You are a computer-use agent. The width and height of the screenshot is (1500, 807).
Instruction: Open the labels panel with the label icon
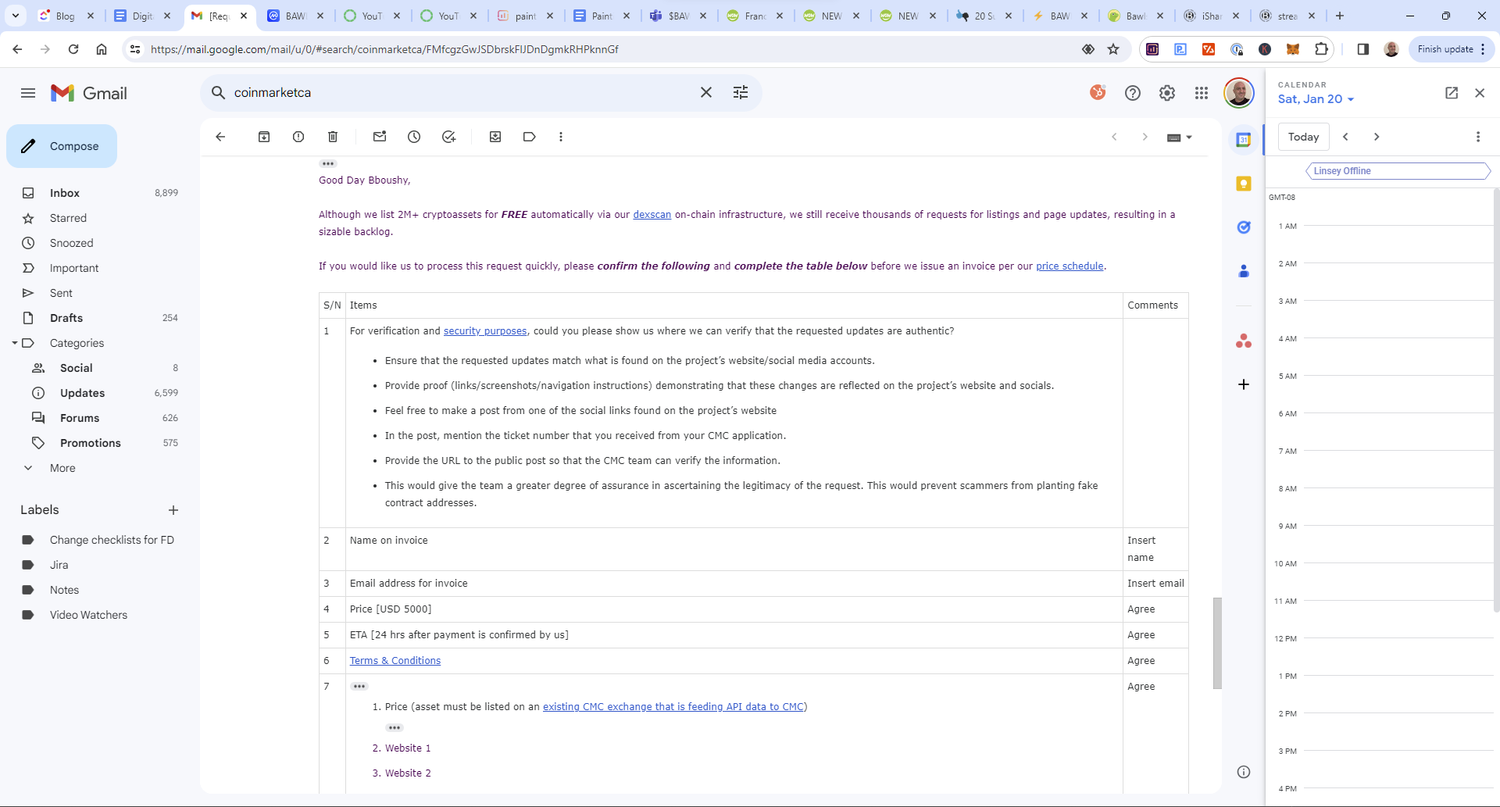529,136
